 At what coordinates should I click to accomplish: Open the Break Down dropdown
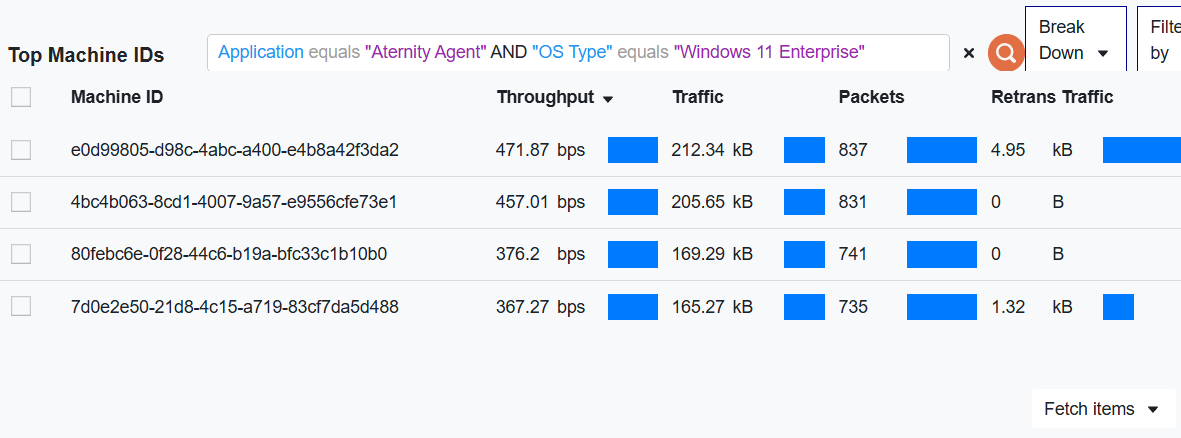click(x=1075, y=40)
